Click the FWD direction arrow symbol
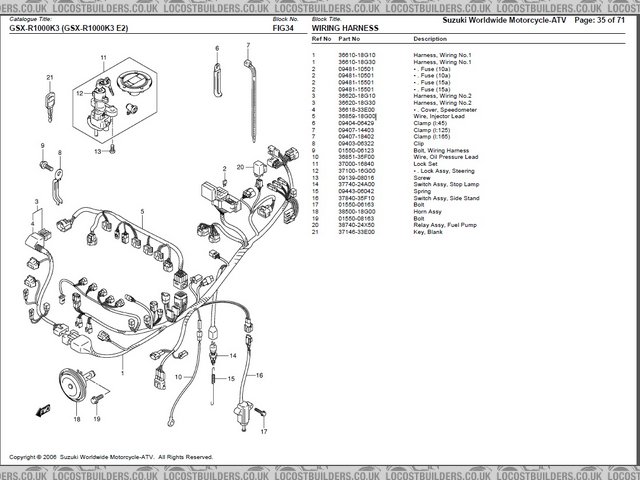Image resolution: width=640 pixels, height=480 pixels. pos(45,410)
